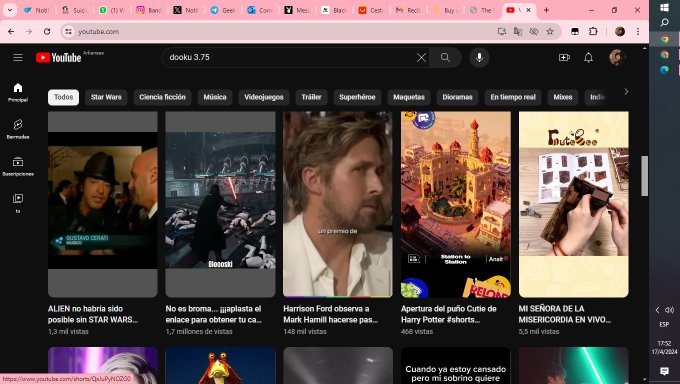680x384 pixels.
Task: Click the page vertical scrollbar thumb
Action: click(x=644, y=176)
